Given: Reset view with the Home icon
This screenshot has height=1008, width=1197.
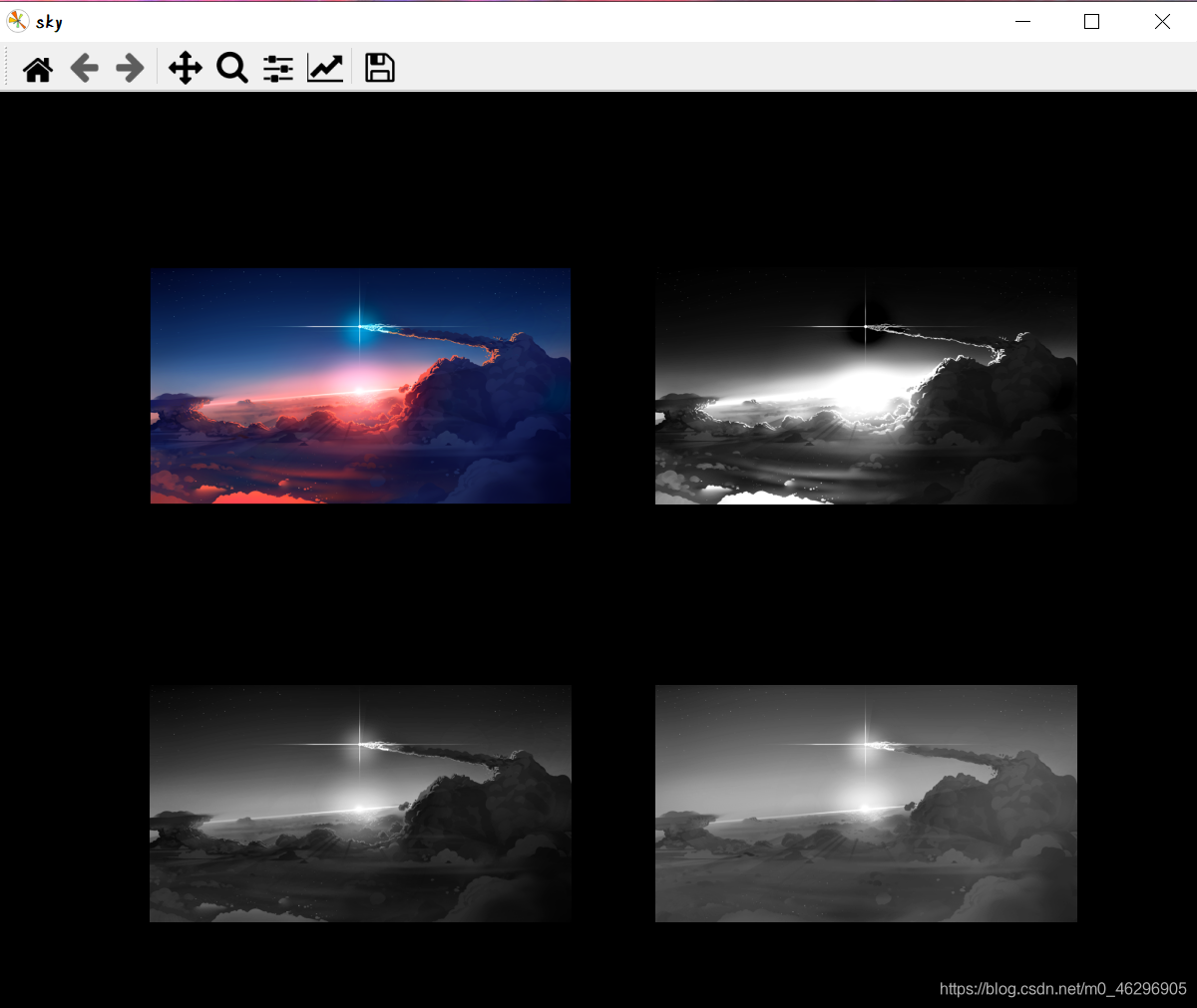Looking at the screenshot, I should click(38, 69).
